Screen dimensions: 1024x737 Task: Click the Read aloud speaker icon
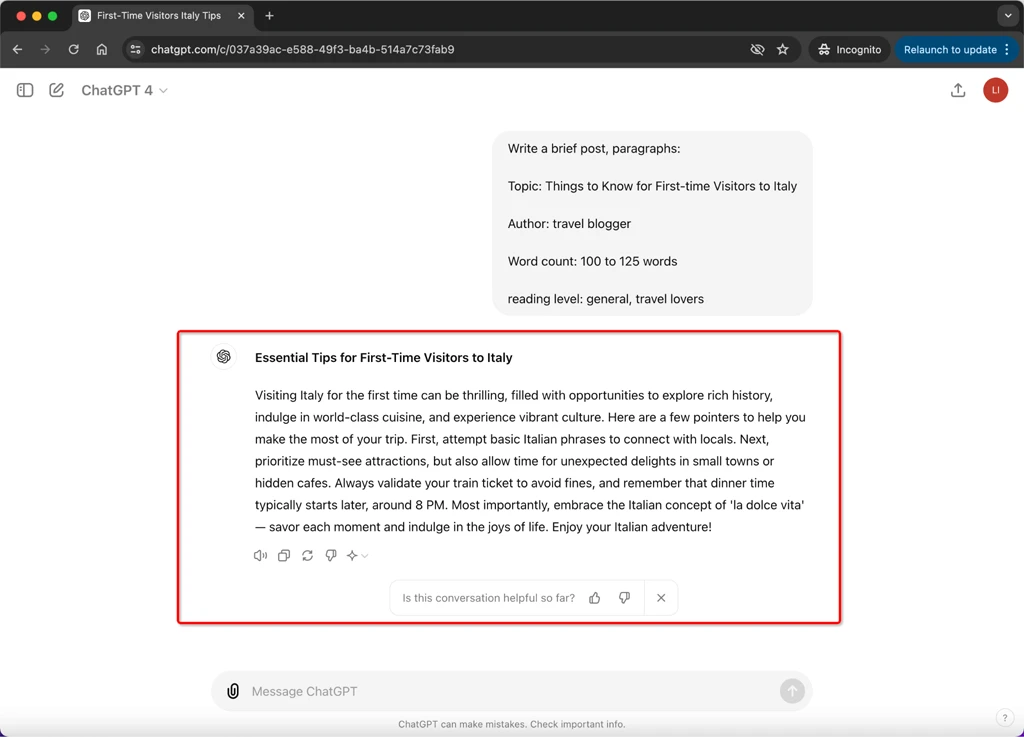[x=260, y=556]
